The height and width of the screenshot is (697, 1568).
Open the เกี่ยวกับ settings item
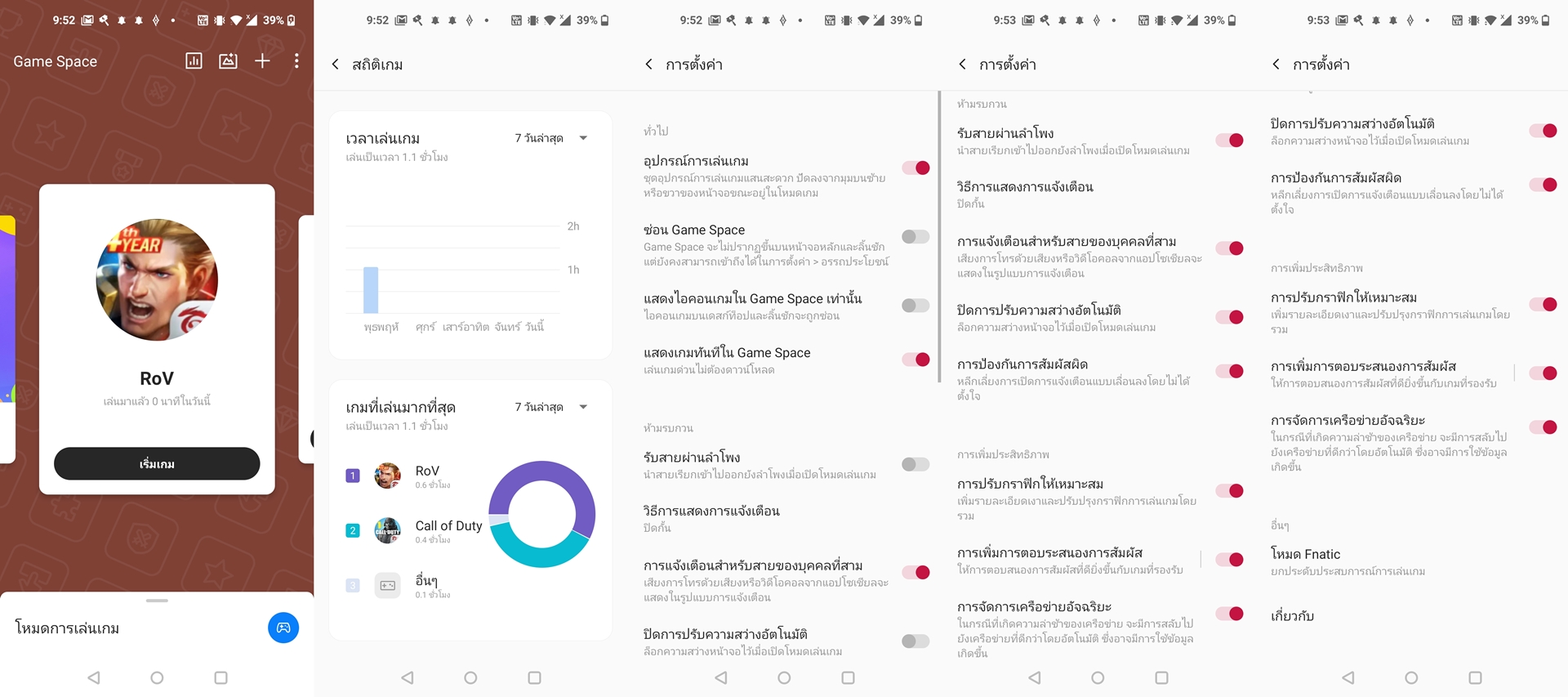point(1292,616)
